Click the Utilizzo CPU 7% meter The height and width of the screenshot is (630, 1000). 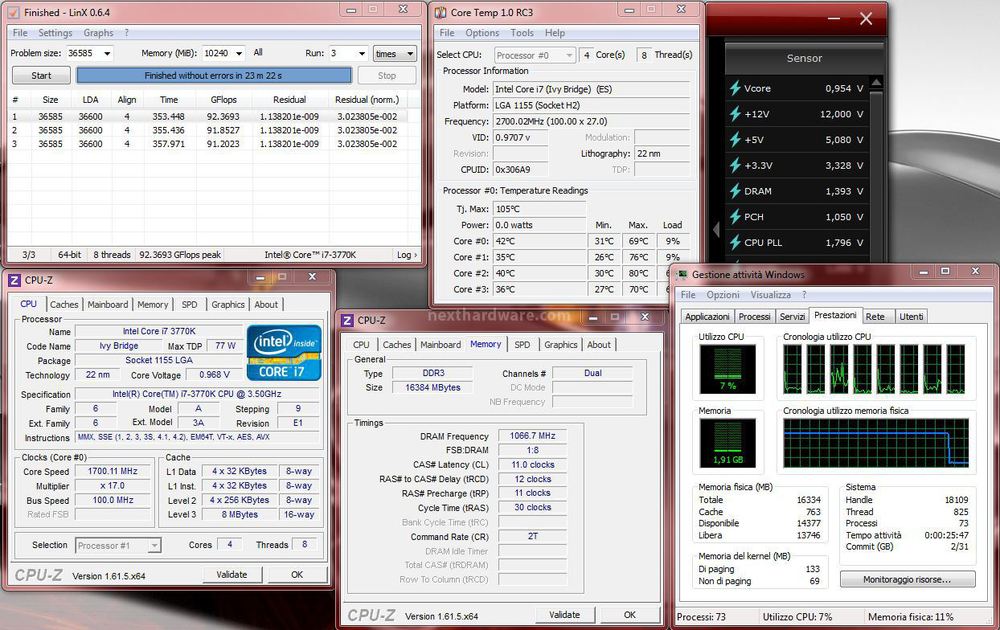coord(727,369)
